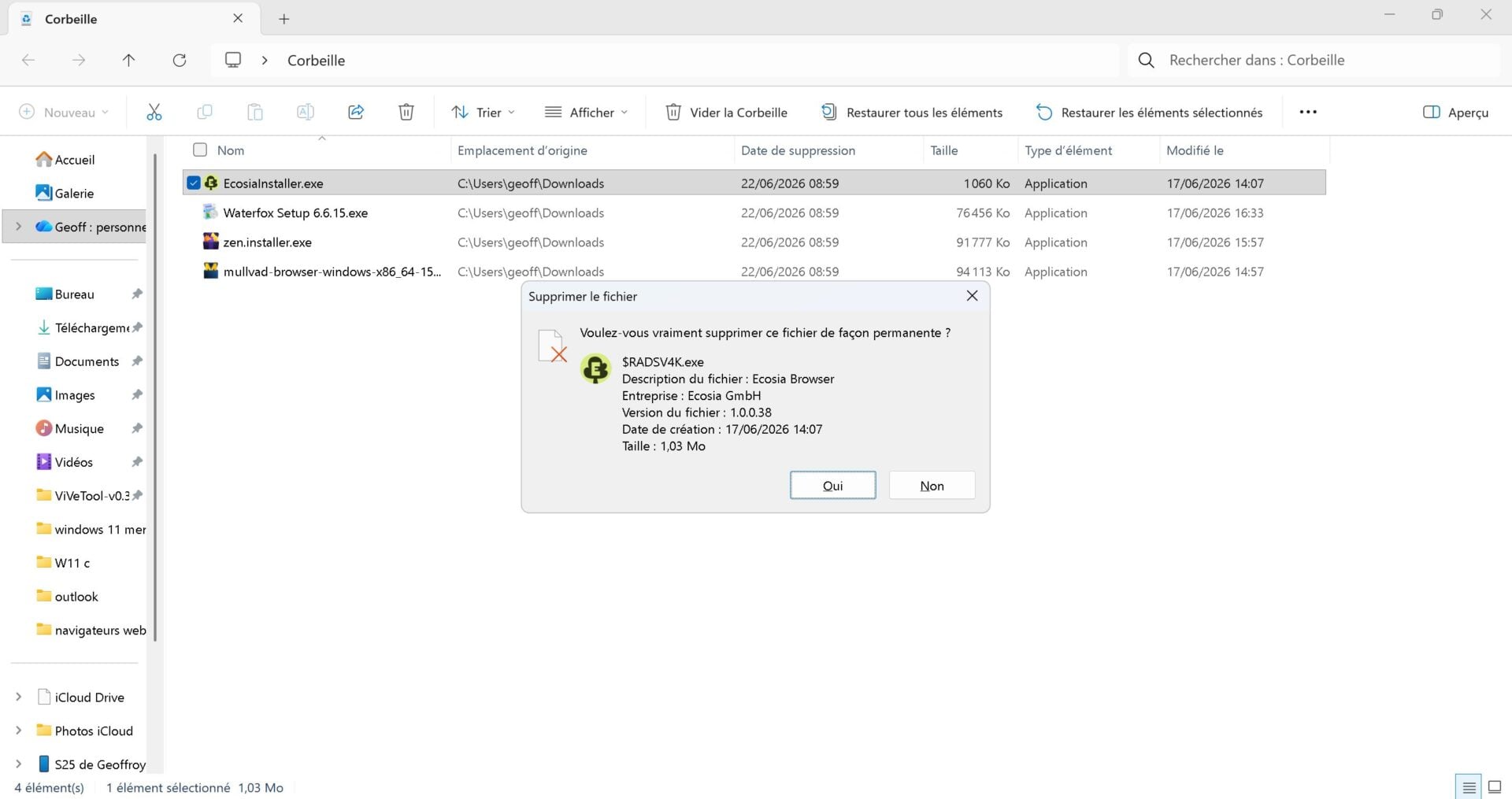Sort by the Nom column header

coord(231,150)
